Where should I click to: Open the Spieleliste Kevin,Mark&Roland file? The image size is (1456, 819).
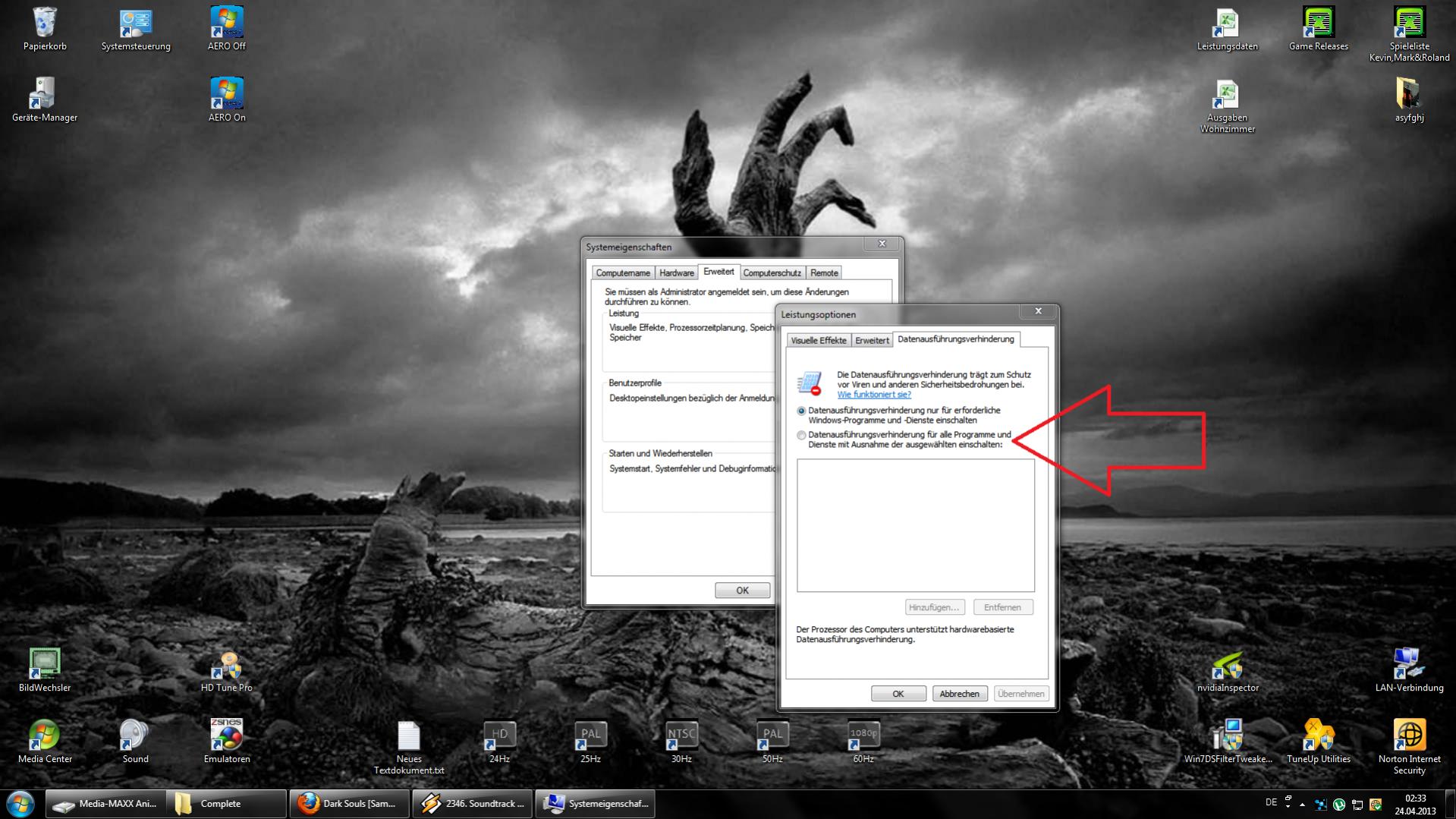[x=1409, y=34]
